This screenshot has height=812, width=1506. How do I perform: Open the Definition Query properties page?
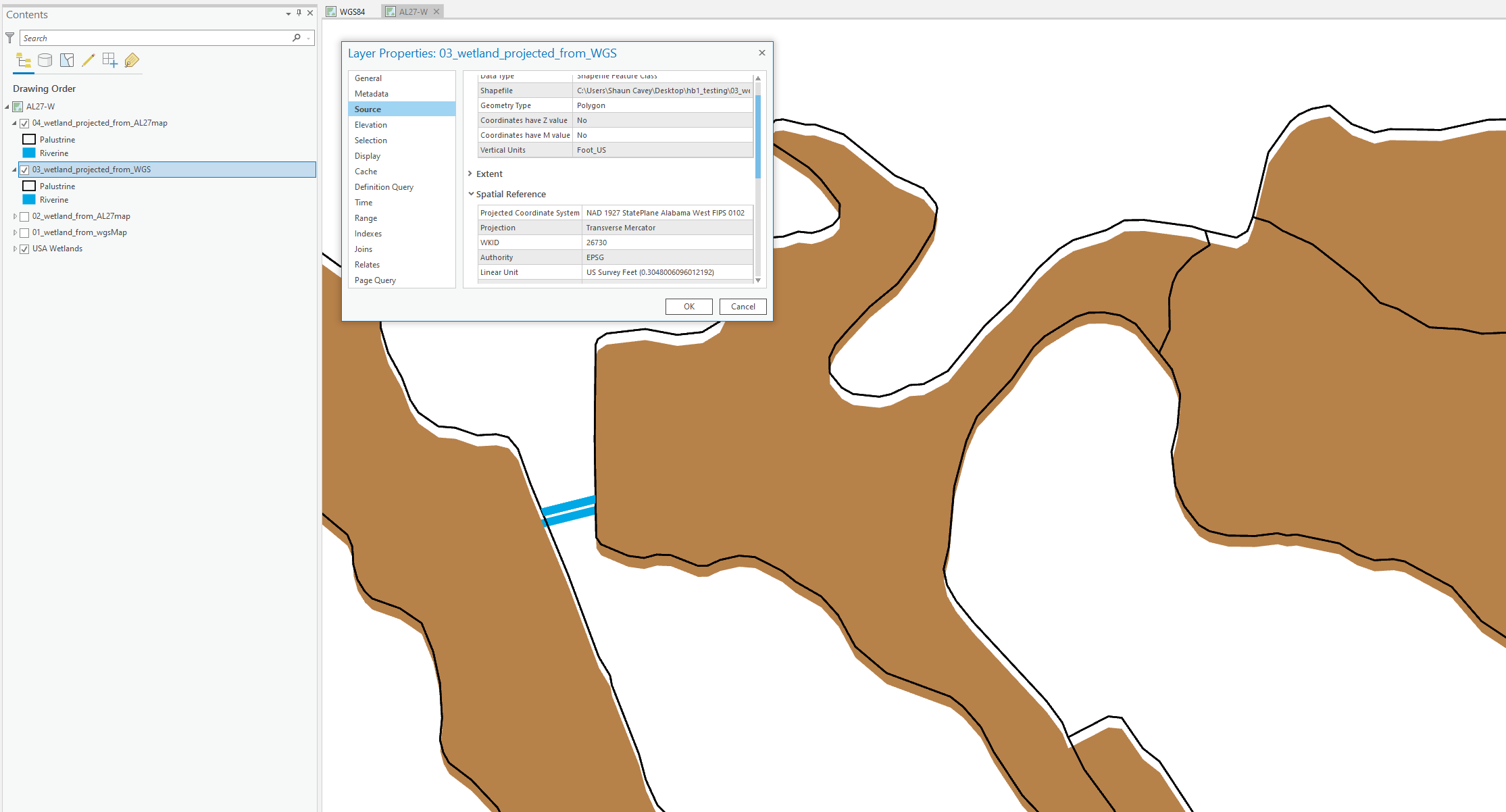pyautogui.click(x=384, y=187)
